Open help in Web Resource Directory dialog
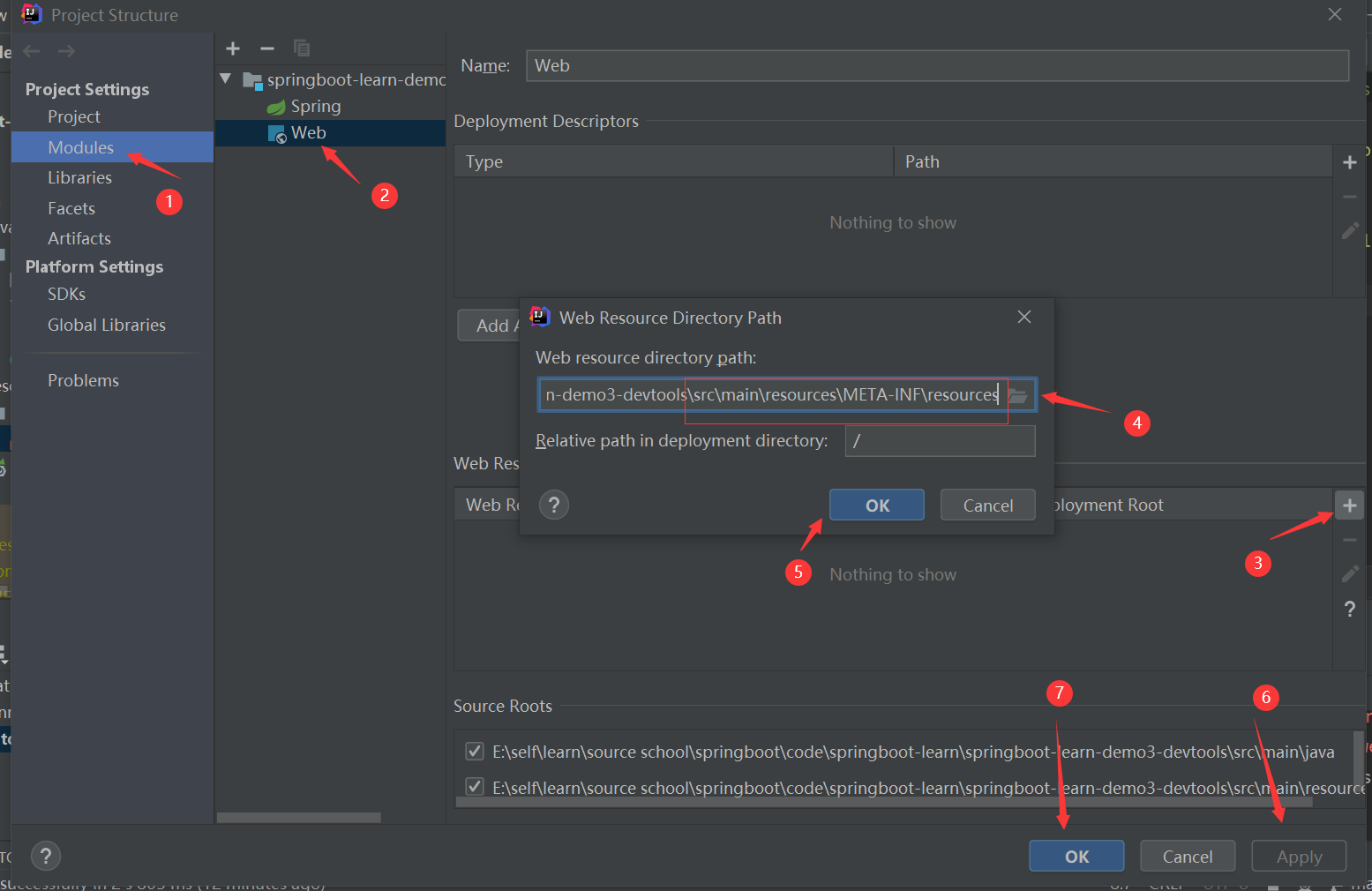1372x891 pixels. pos(554,505)
